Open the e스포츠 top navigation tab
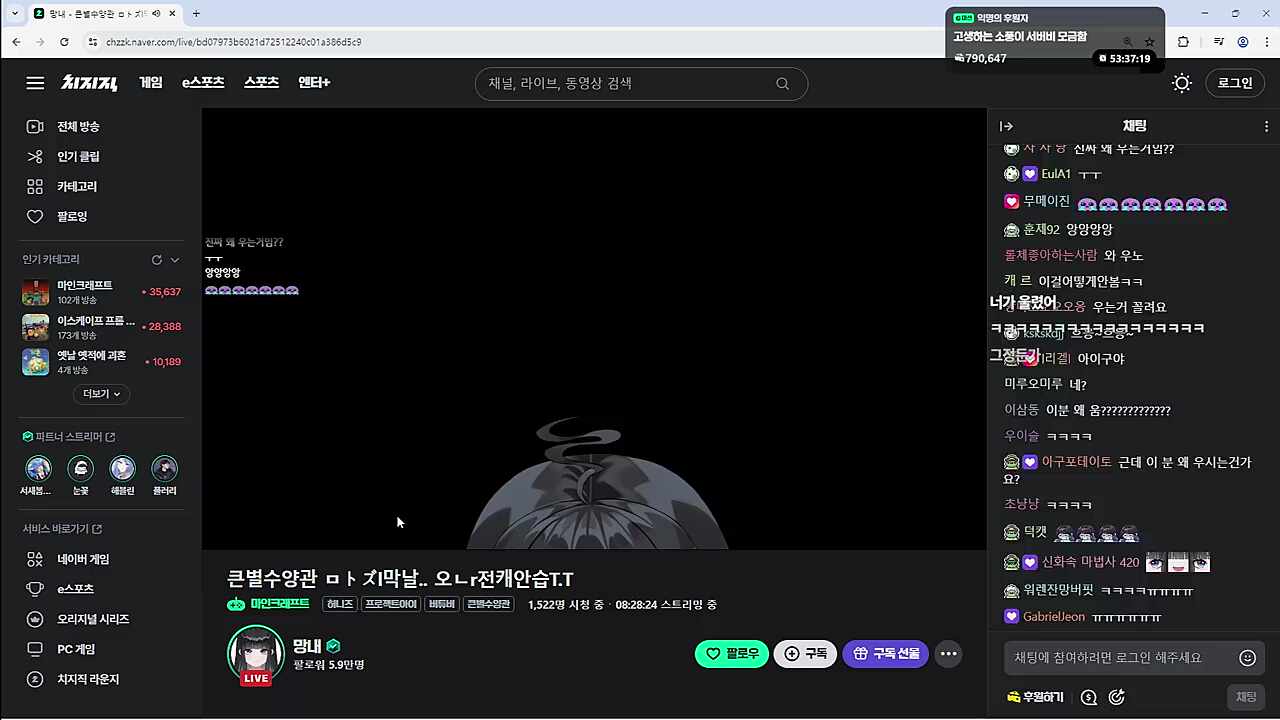The image size is (1280, 720). pyautogui.click(x=203, y=83)
